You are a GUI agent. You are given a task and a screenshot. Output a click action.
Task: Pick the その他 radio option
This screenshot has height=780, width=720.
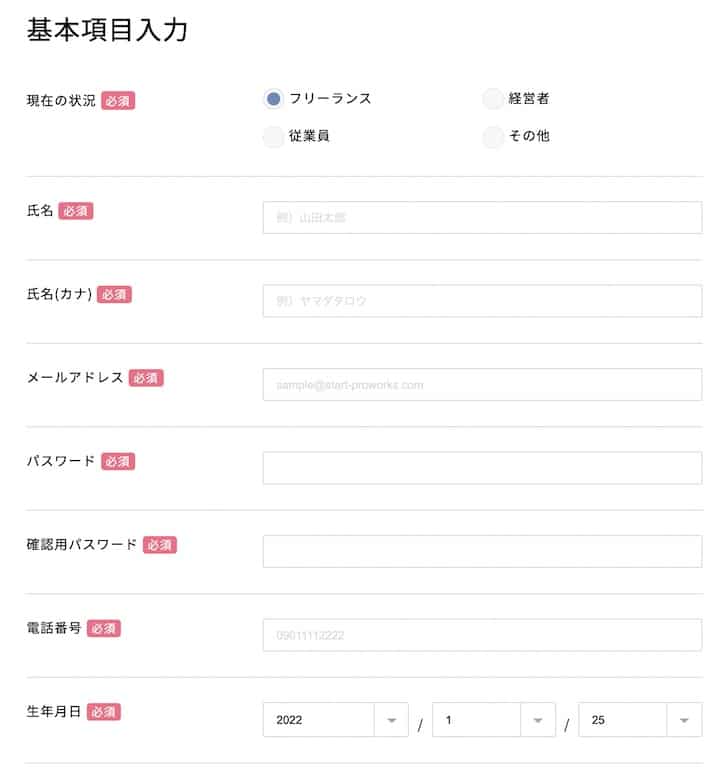(x=493, y=136)
